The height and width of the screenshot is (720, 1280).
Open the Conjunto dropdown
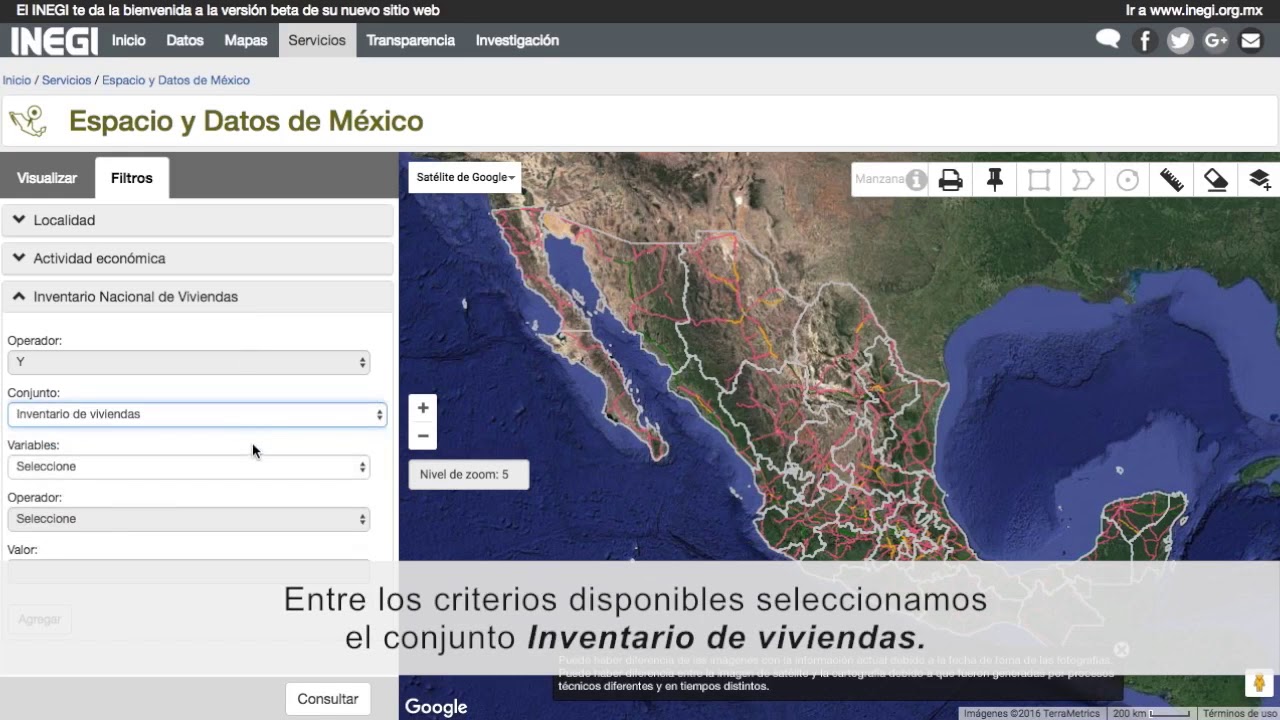tap(197, 414)
